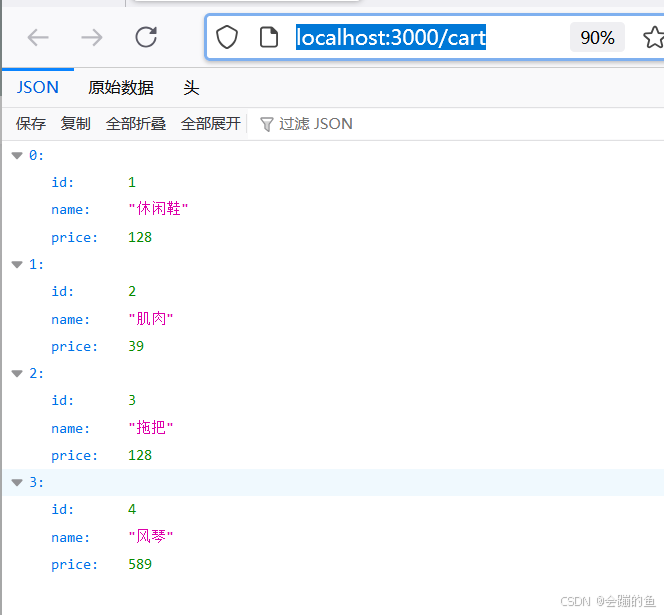The image size is (664, 615).
Task: Click 全部折叠 to collapse all
Action: (136, 124)
